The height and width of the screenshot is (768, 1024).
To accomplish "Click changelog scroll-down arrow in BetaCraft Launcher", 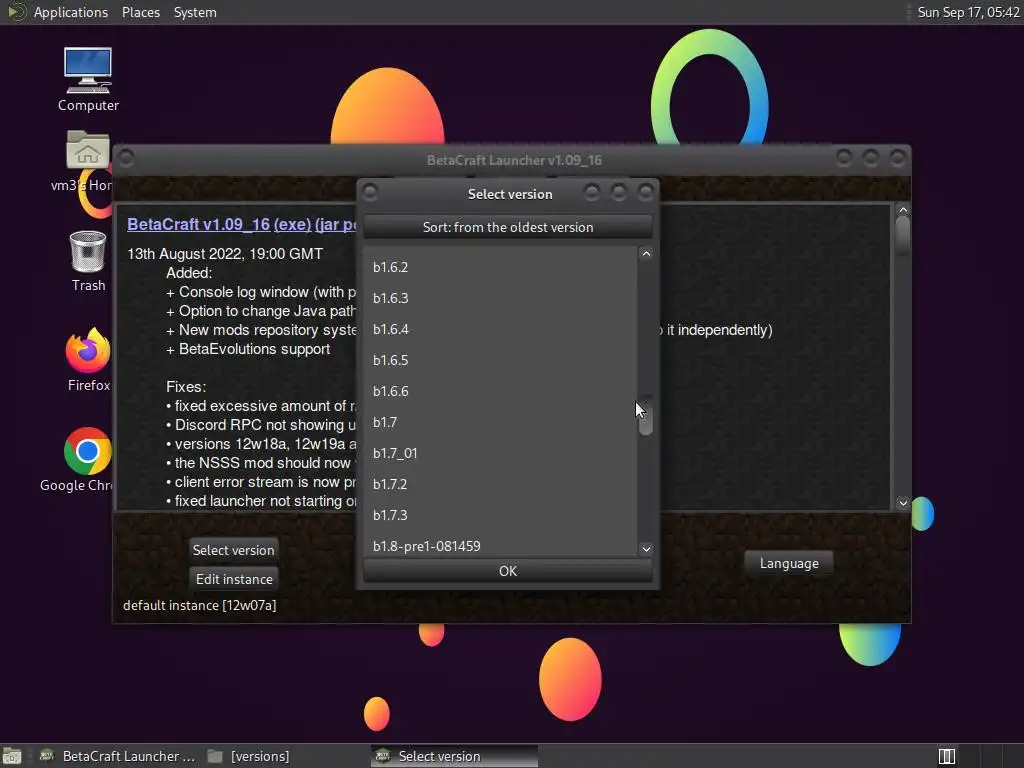I will [903, 503].
